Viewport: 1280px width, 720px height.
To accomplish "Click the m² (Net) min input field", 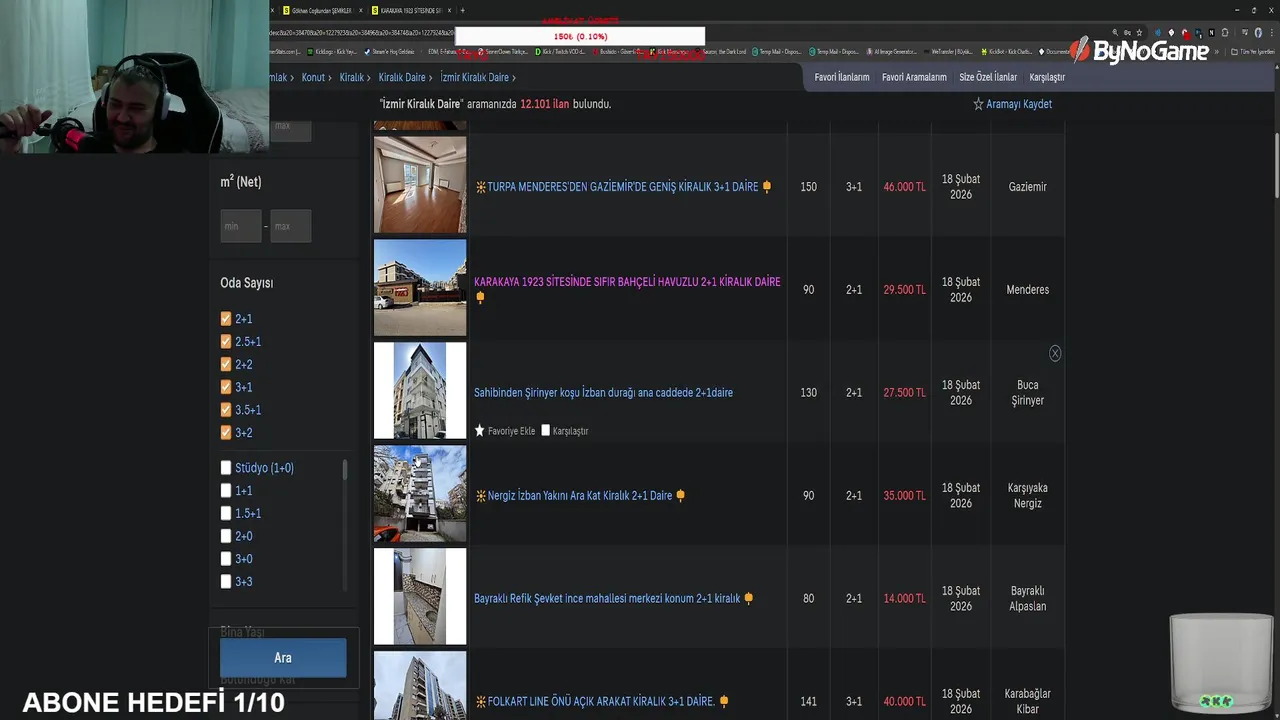I will tap(241, 226).
